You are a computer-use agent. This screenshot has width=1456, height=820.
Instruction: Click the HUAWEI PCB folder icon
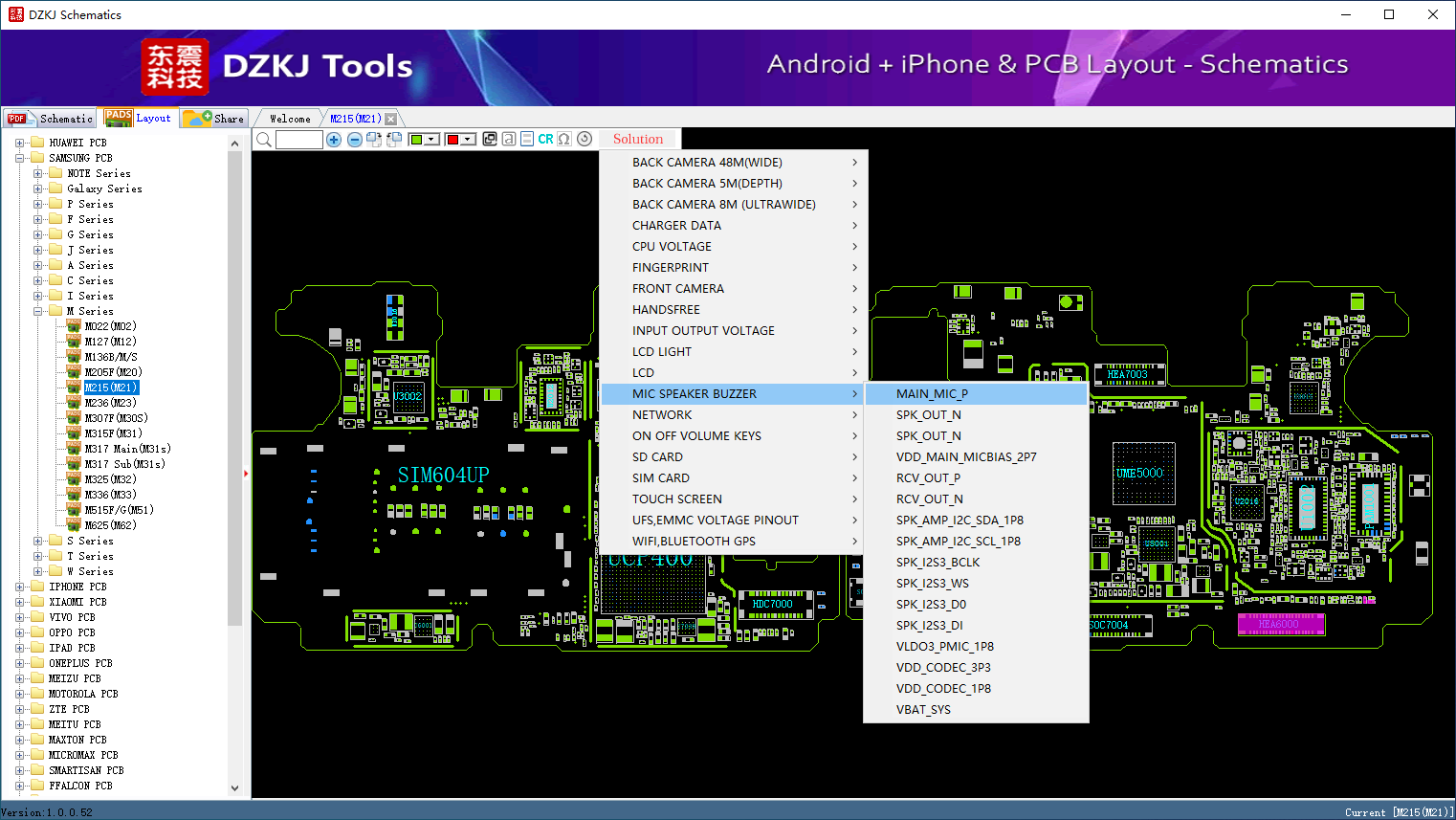point(37,143)
